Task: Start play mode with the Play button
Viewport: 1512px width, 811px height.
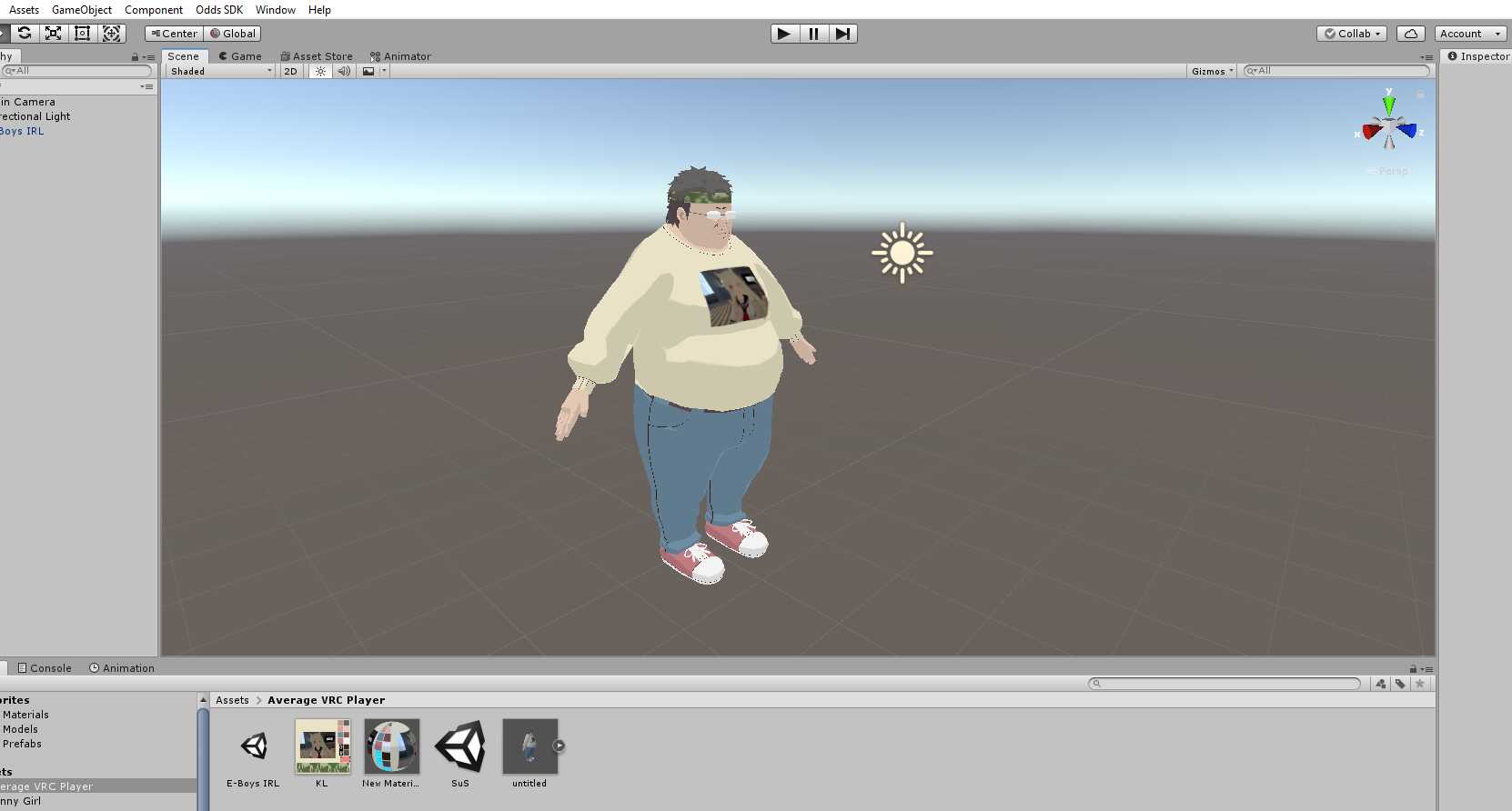Action: tap(784, 34)
